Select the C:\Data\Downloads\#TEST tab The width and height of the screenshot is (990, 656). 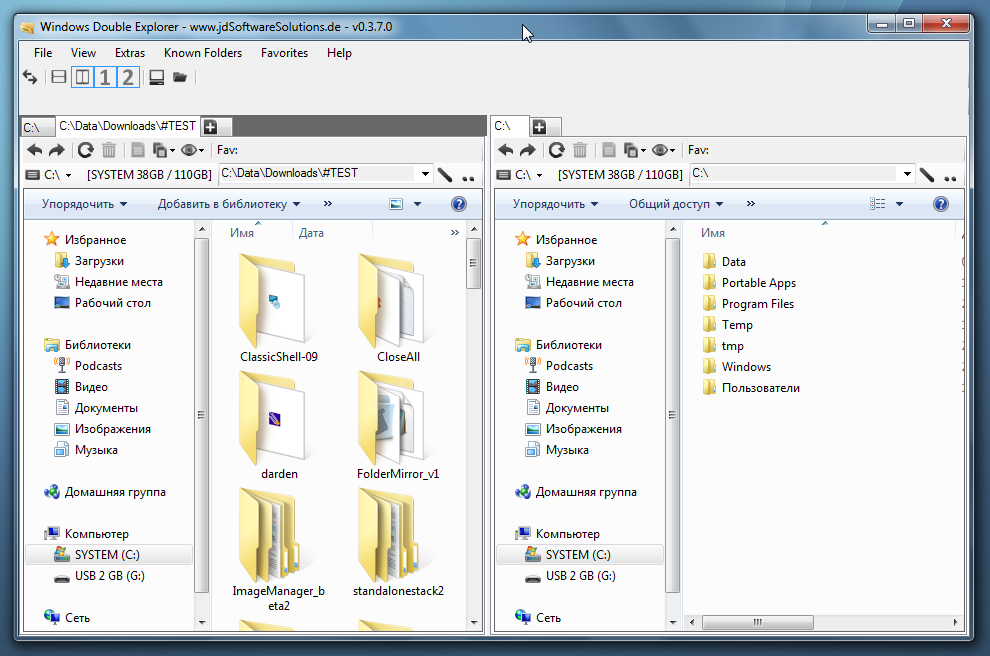[128, 126]
